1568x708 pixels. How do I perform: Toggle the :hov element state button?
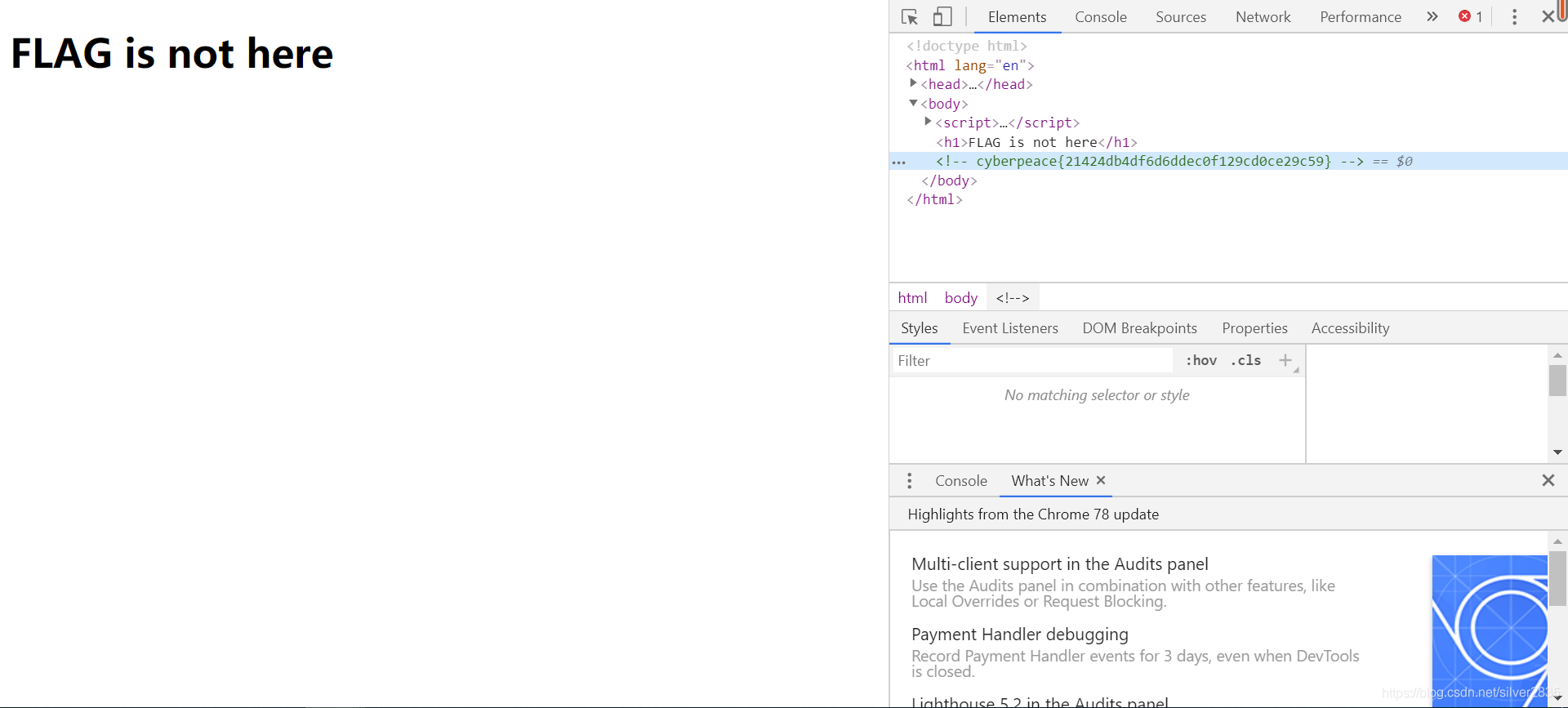[x=1201, y=360]
